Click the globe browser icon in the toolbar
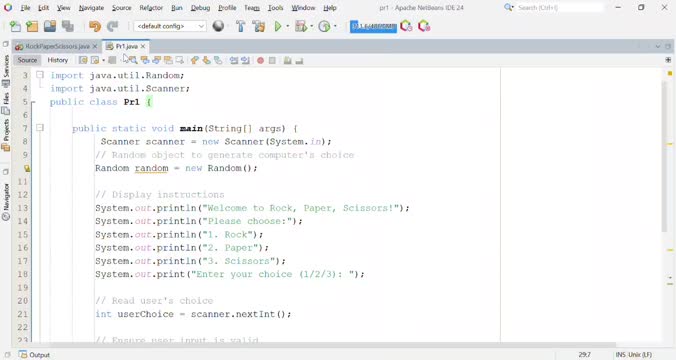676x360 pixels. [219, 26]
